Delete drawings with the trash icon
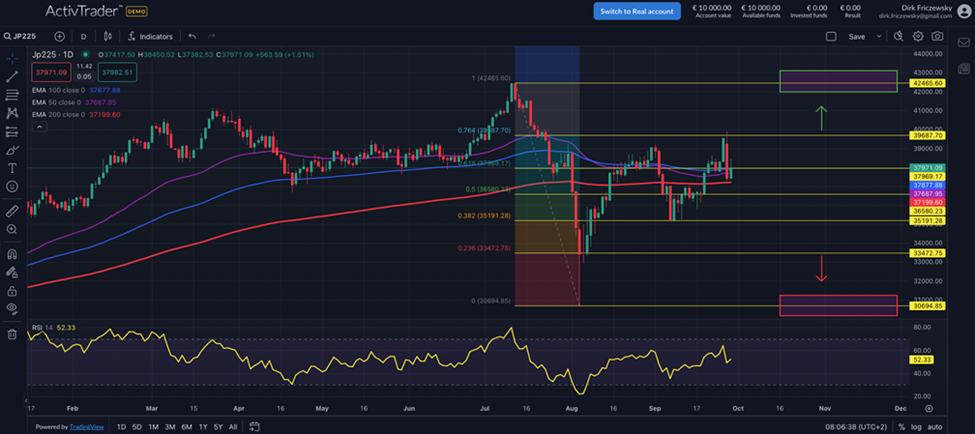The height and width of the screenshot is (434, 975). (x=12, y=334)
